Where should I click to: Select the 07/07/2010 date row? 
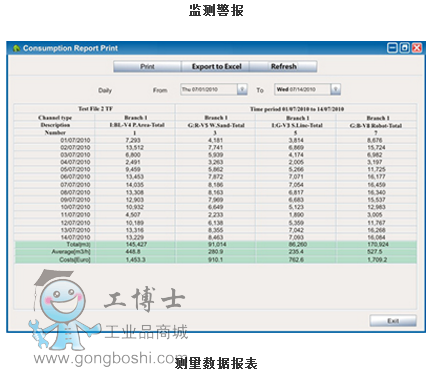[215, 185]
